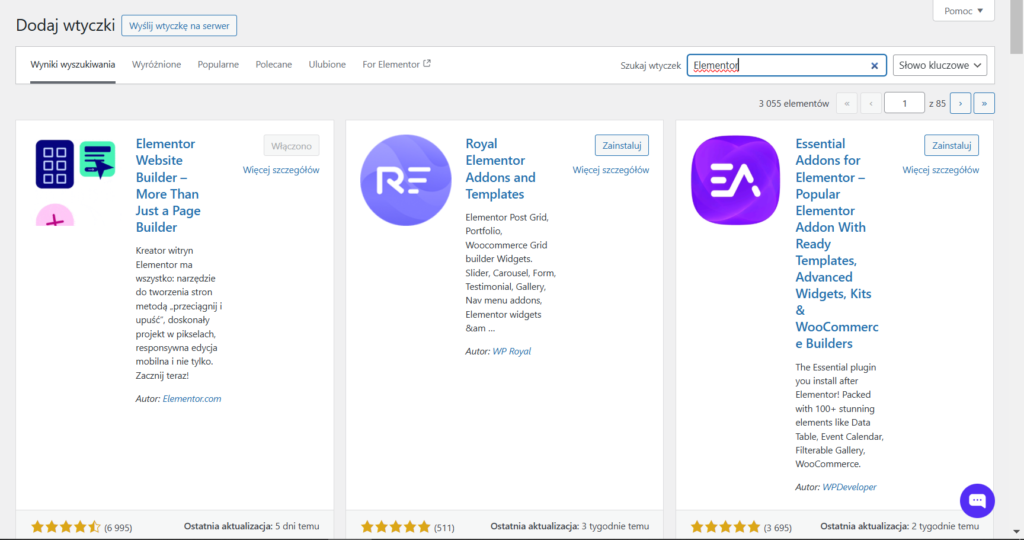
Task: Go to the first results page
Action: [x=847, y=103]
